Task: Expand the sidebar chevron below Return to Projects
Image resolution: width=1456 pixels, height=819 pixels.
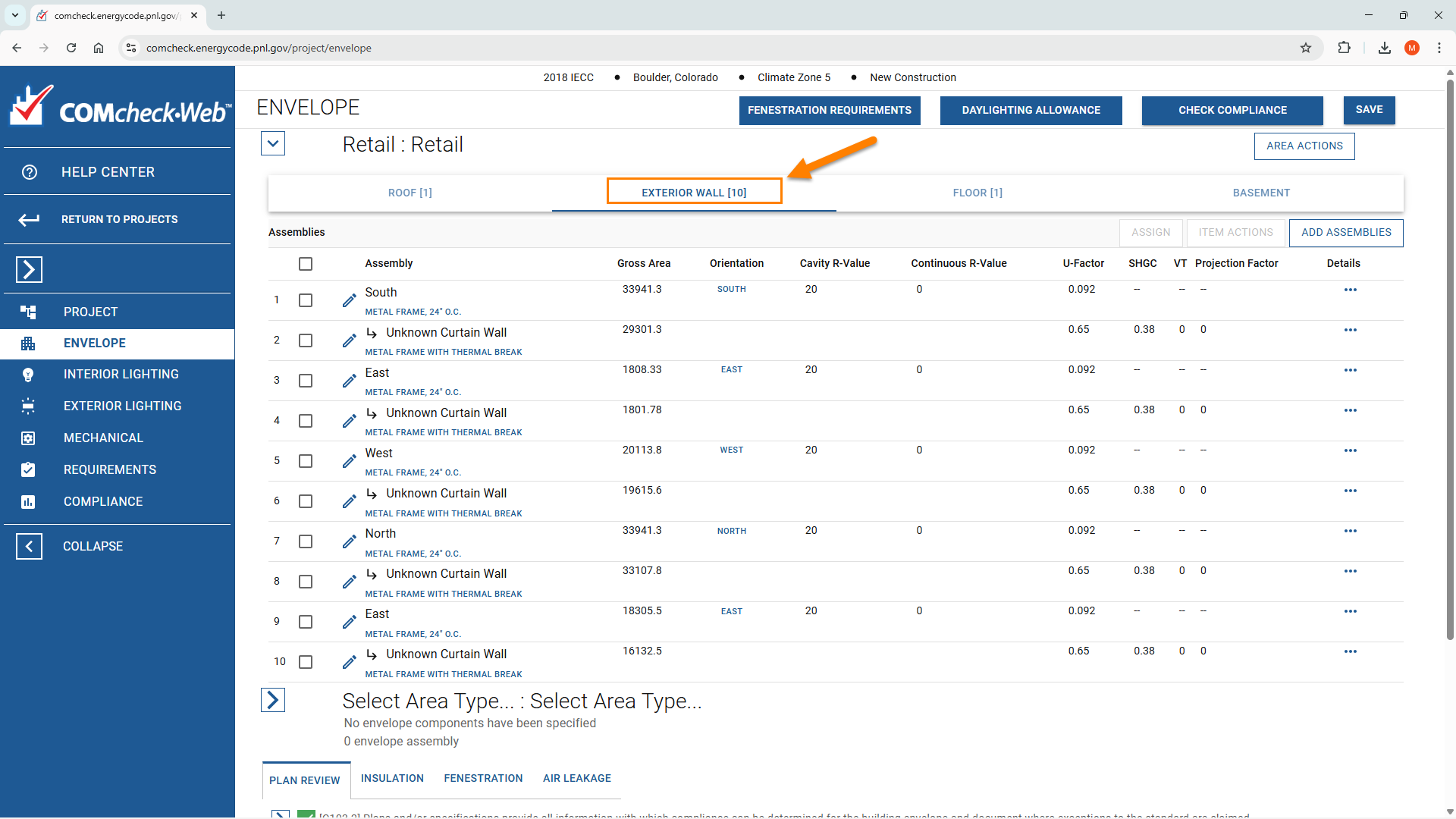Action: [x=29, y=269]
